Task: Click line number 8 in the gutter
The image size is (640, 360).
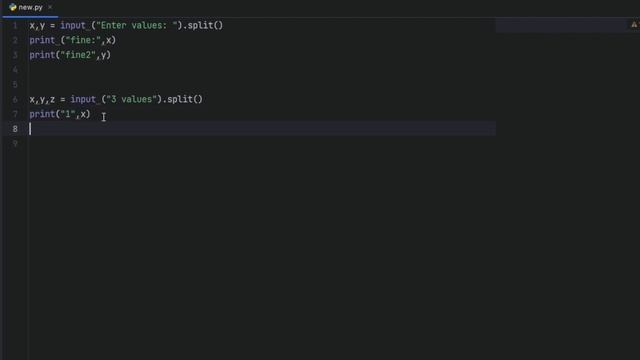Action: pyautogui.click(x=15, y=129)
